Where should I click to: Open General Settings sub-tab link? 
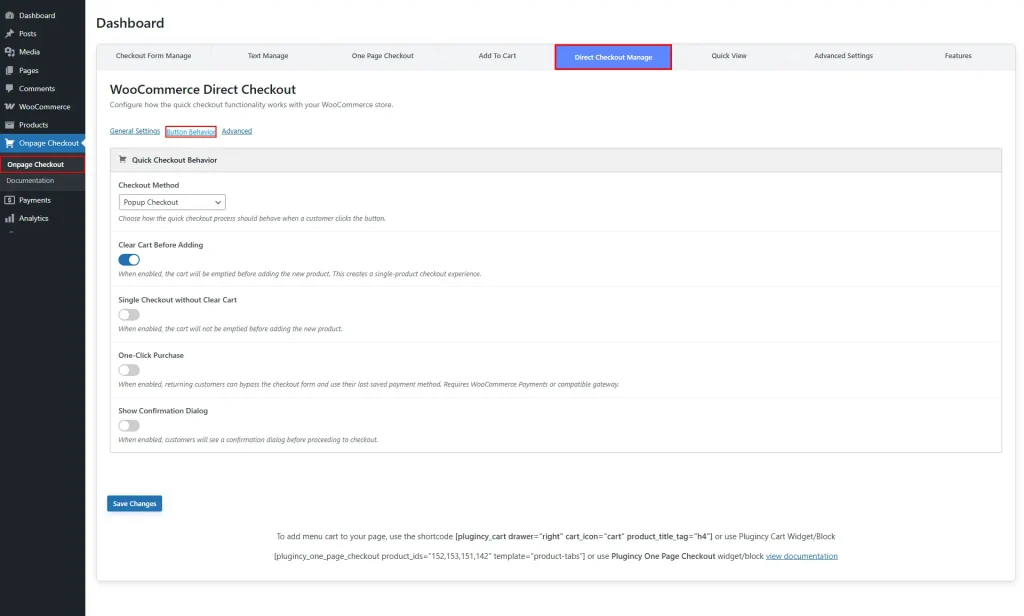[135, 131]
